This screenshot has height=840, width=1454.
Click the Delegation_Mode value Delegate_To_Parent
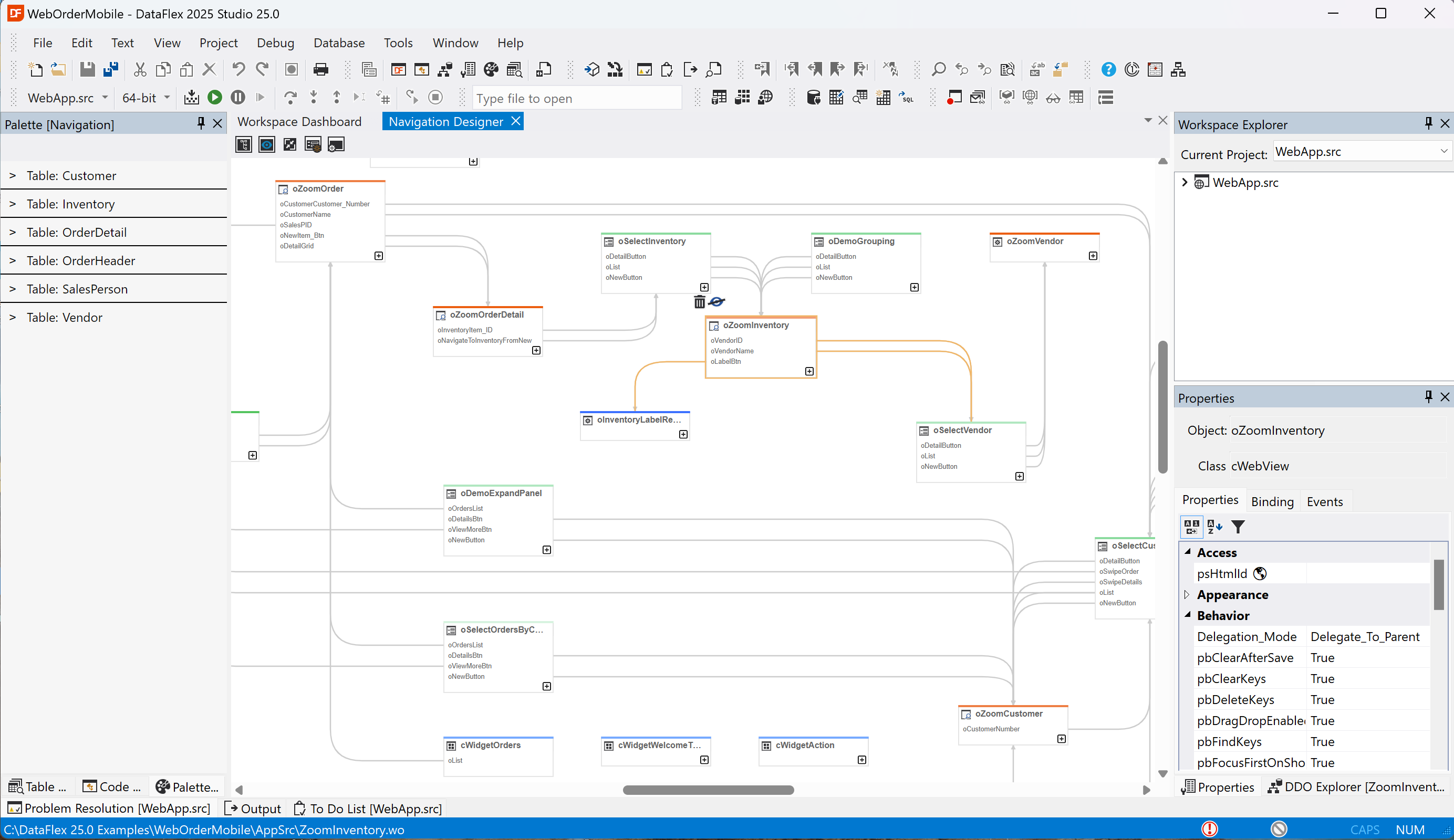click(1365, 636)
